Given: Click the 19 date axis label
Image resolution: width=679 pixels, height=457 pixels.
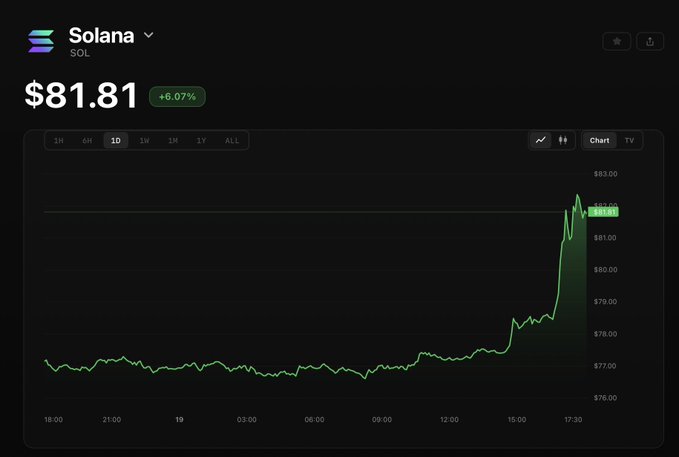Looking at the screenshot, I should click(x=179, y=420).
